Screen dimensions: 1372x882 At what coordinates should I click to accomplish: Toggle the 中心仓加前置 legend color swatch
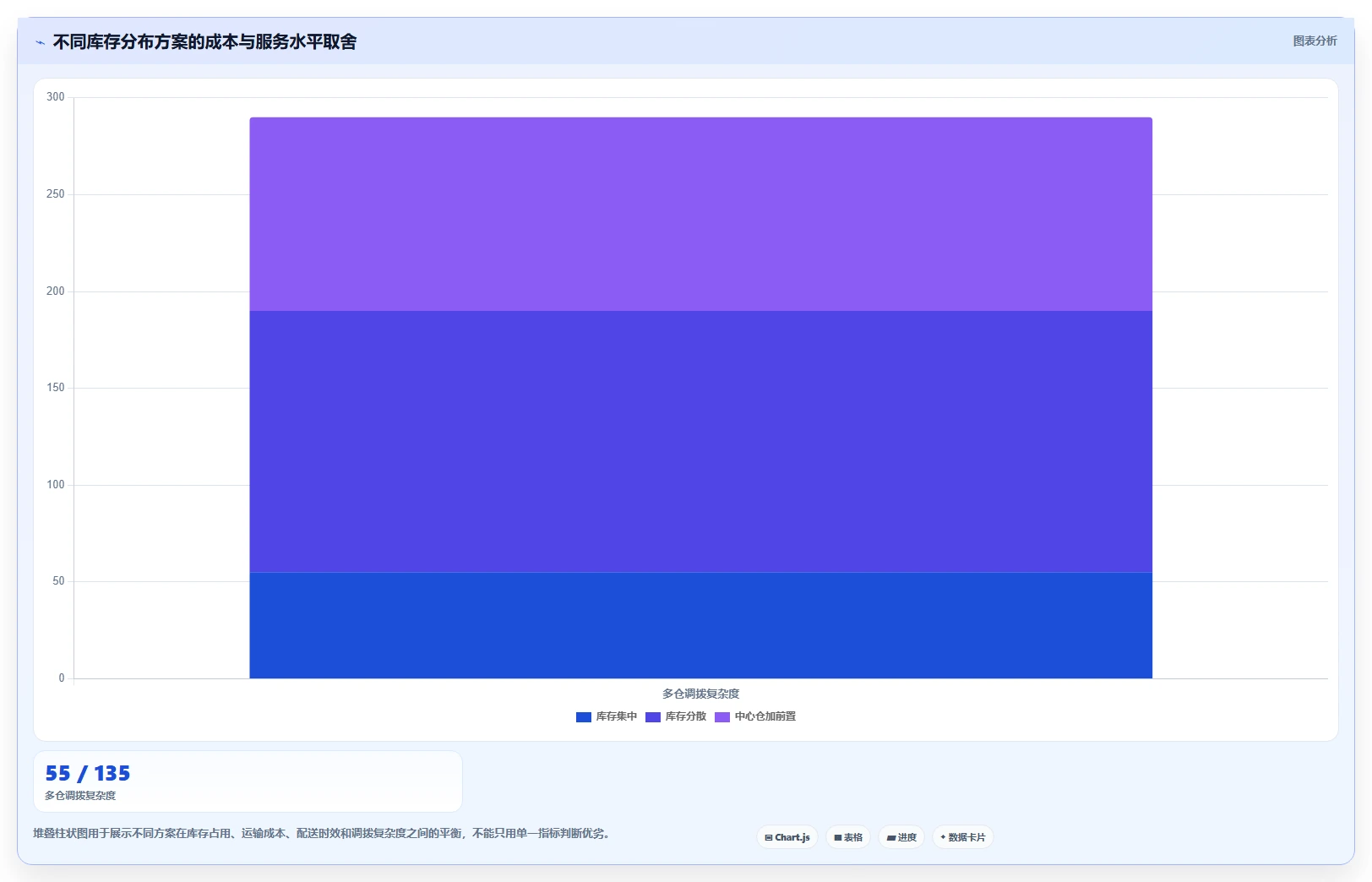tap(721, 717)
